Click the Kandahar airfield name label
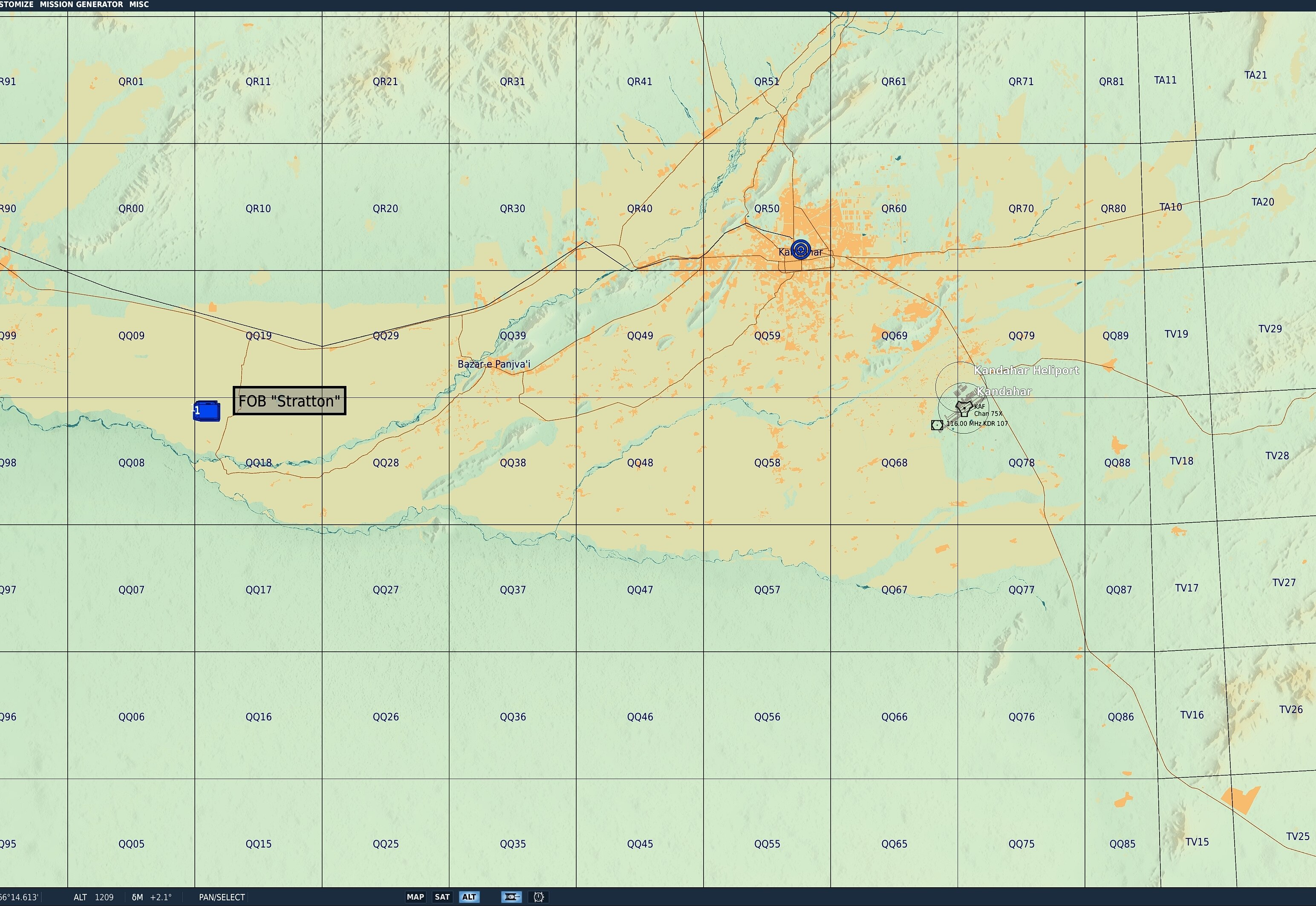1316x906 pixels. (x=1004, y=391)
